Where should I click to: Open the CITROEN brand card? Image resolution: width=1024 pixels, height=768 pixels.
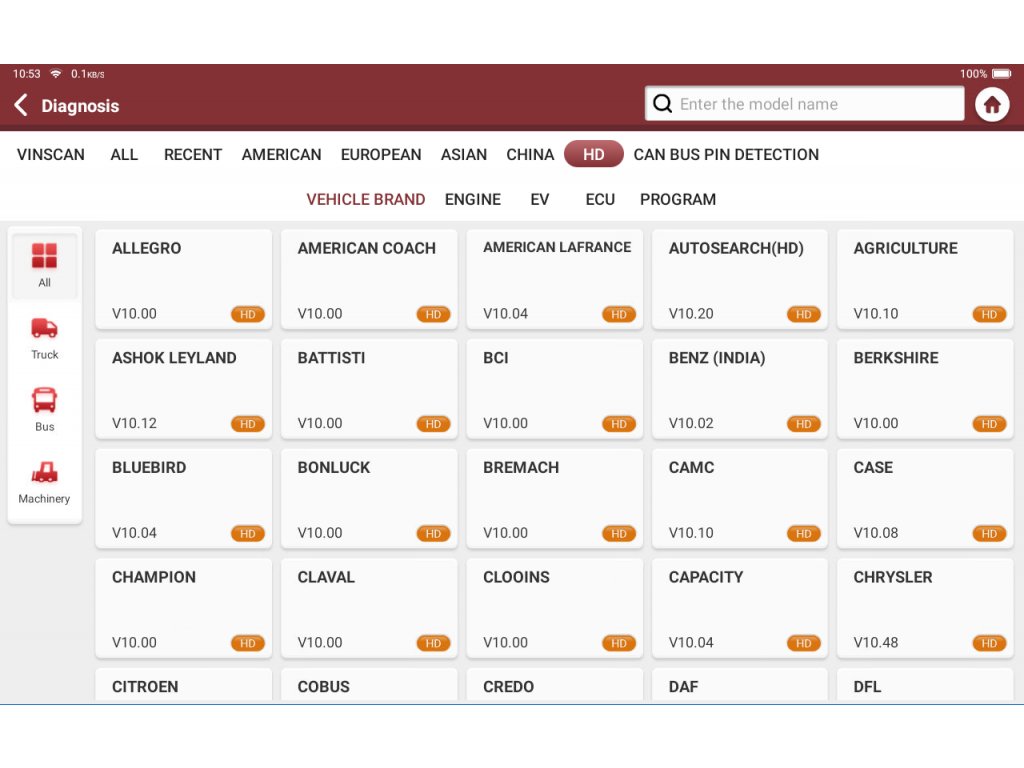point(184,686)
